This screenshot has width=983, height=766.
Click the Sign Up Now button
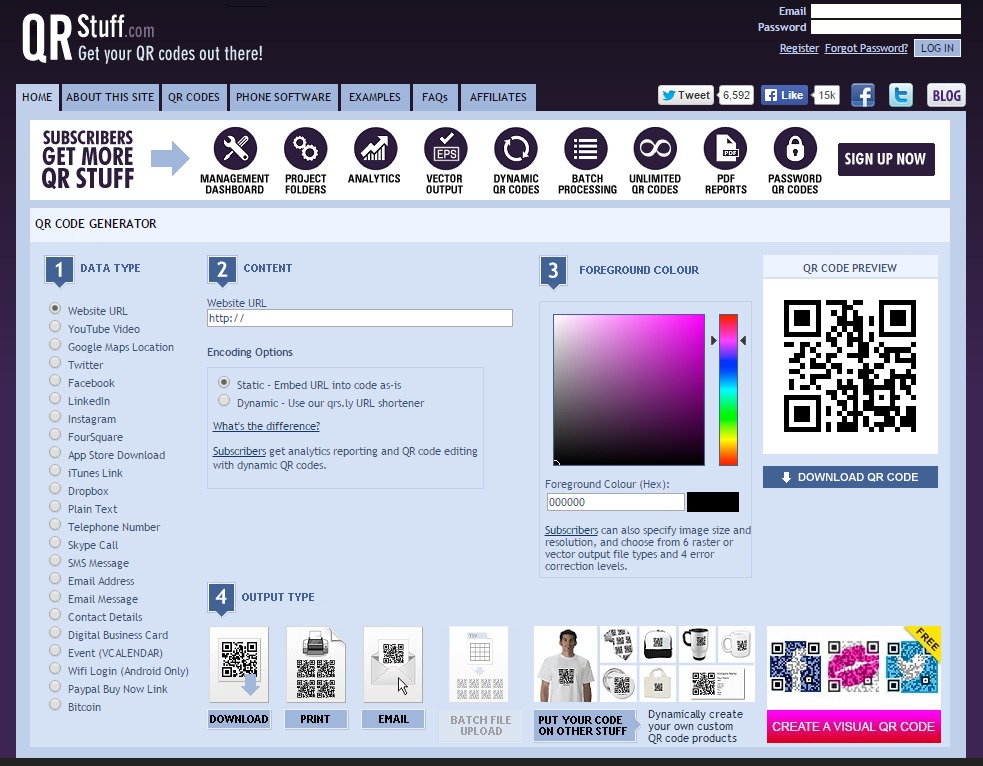click(885, 159)
